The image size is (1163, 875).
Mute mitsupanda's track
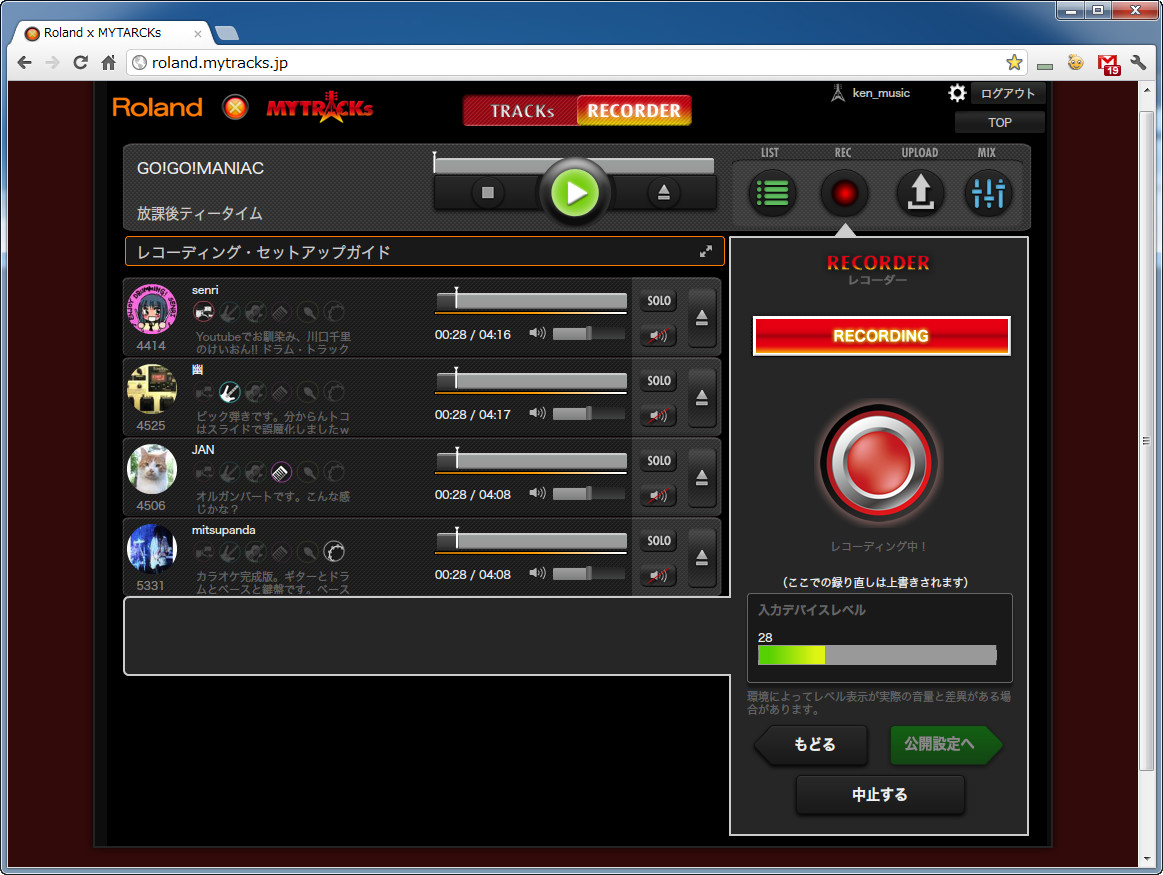659,575
